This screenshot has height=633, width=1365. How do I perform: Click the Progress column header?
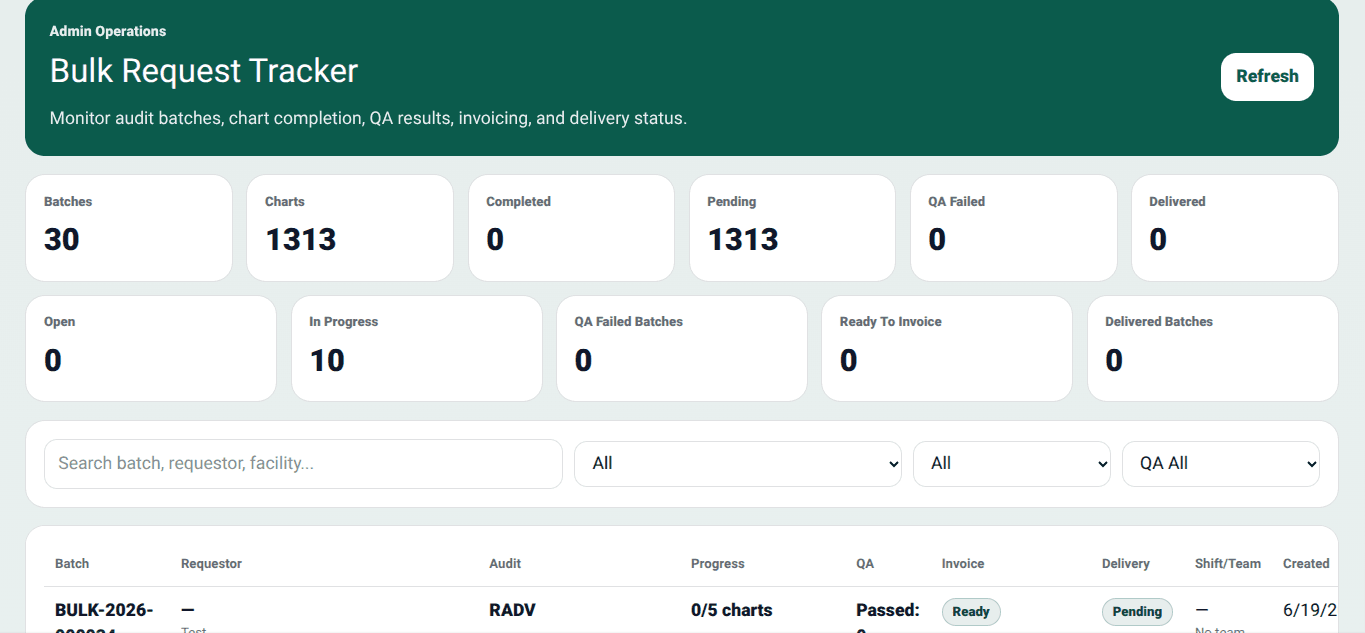[718, 564]
